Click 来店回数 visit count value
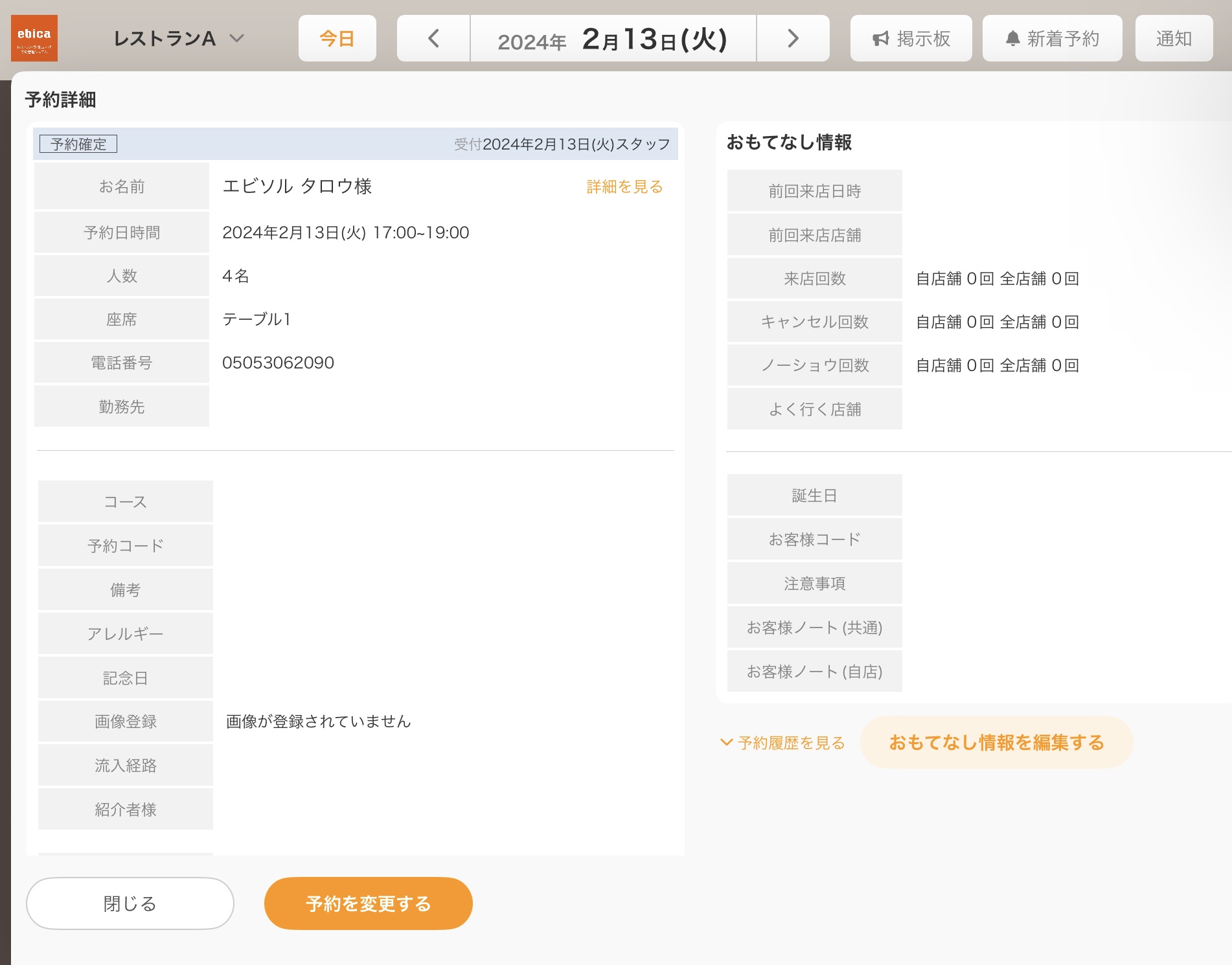Screen dimensions: 1232x965 point(998,278)
